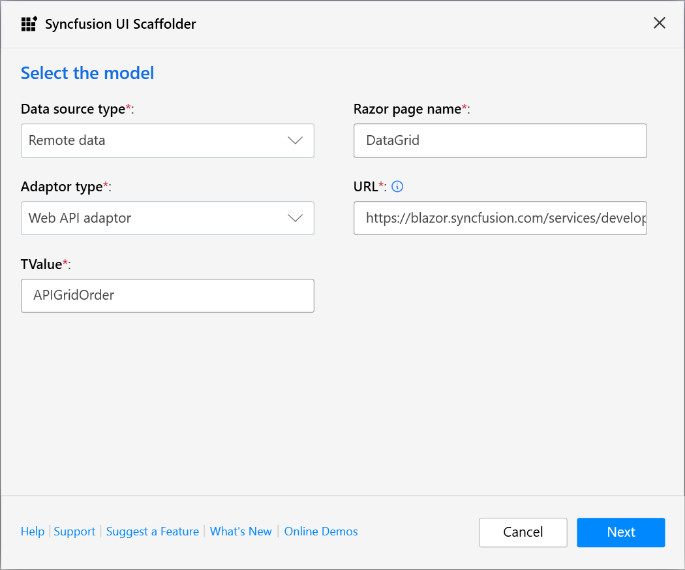Proceed with the Next button
The width and height of the screenshot is (685, 570).
click(x=620, y=532)
